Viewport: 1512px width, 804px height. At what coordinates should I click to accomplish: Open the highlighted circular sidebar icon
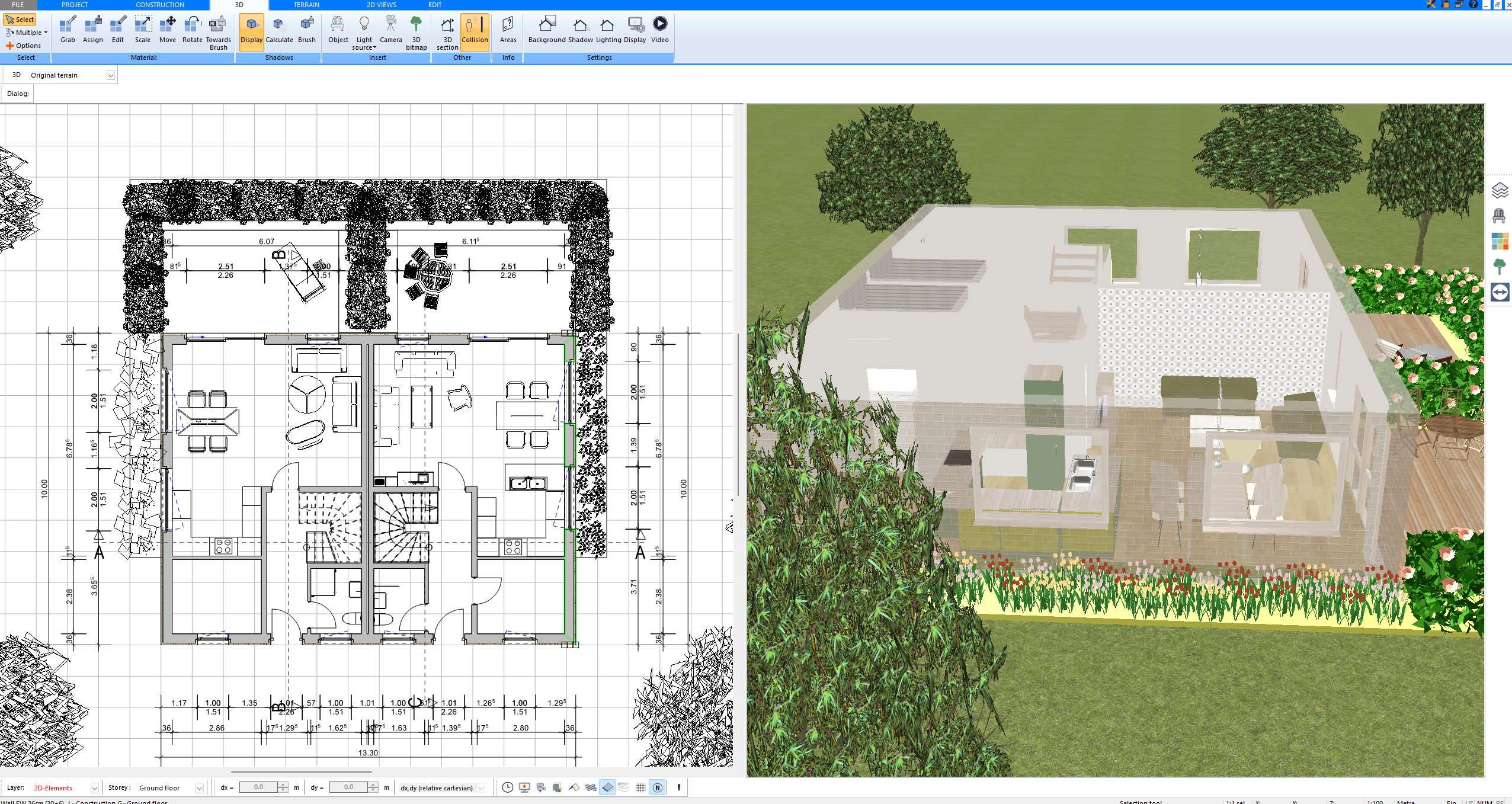[x=1500, y=292]
